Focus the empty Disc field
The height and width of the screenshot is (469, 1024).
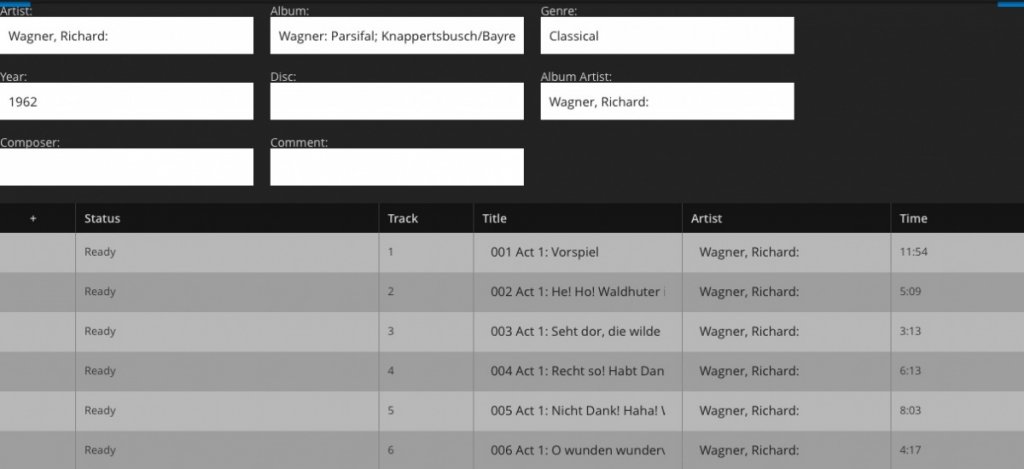point(397,101)
